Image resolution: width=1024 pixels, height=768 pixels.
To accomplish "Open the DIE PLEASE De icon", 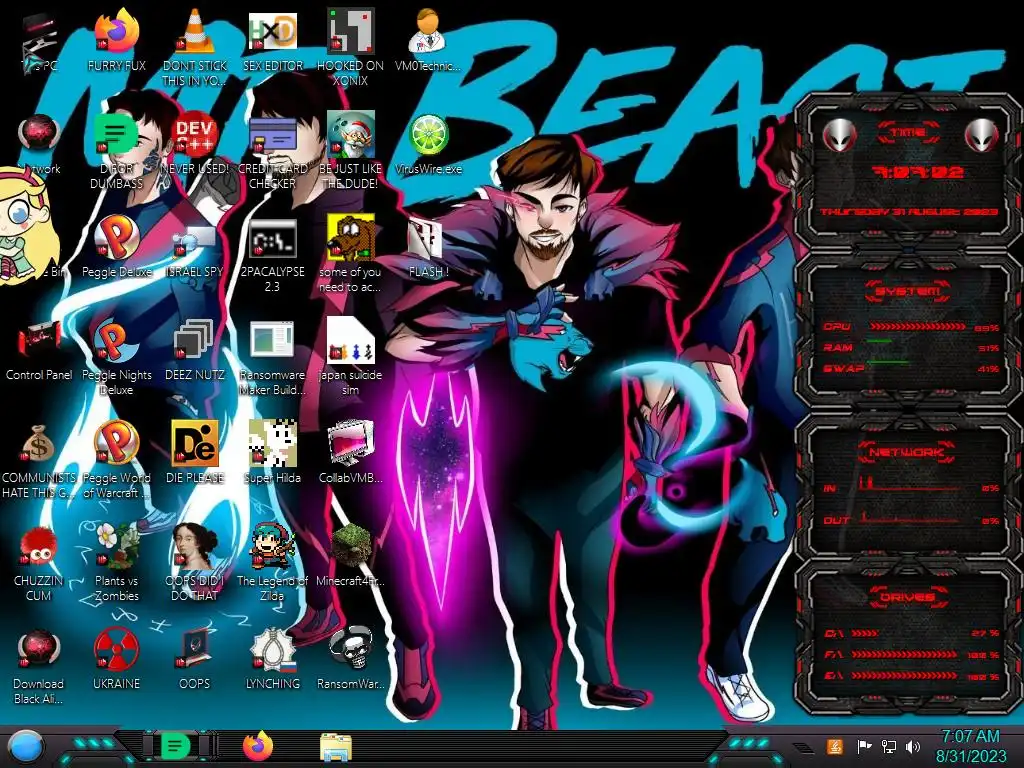I will pyautogui.click(x=195, y=444).
